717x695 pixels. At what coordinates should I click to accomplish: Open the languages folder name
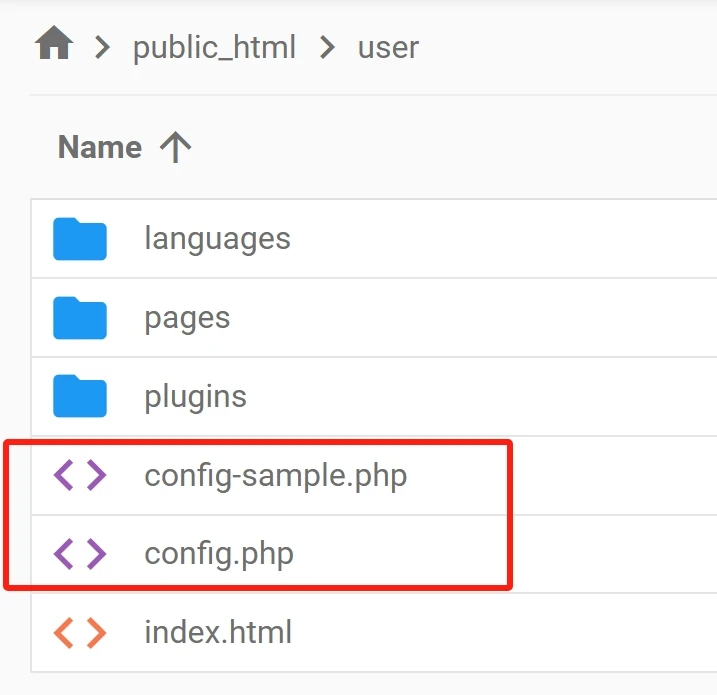coord(217,239)
